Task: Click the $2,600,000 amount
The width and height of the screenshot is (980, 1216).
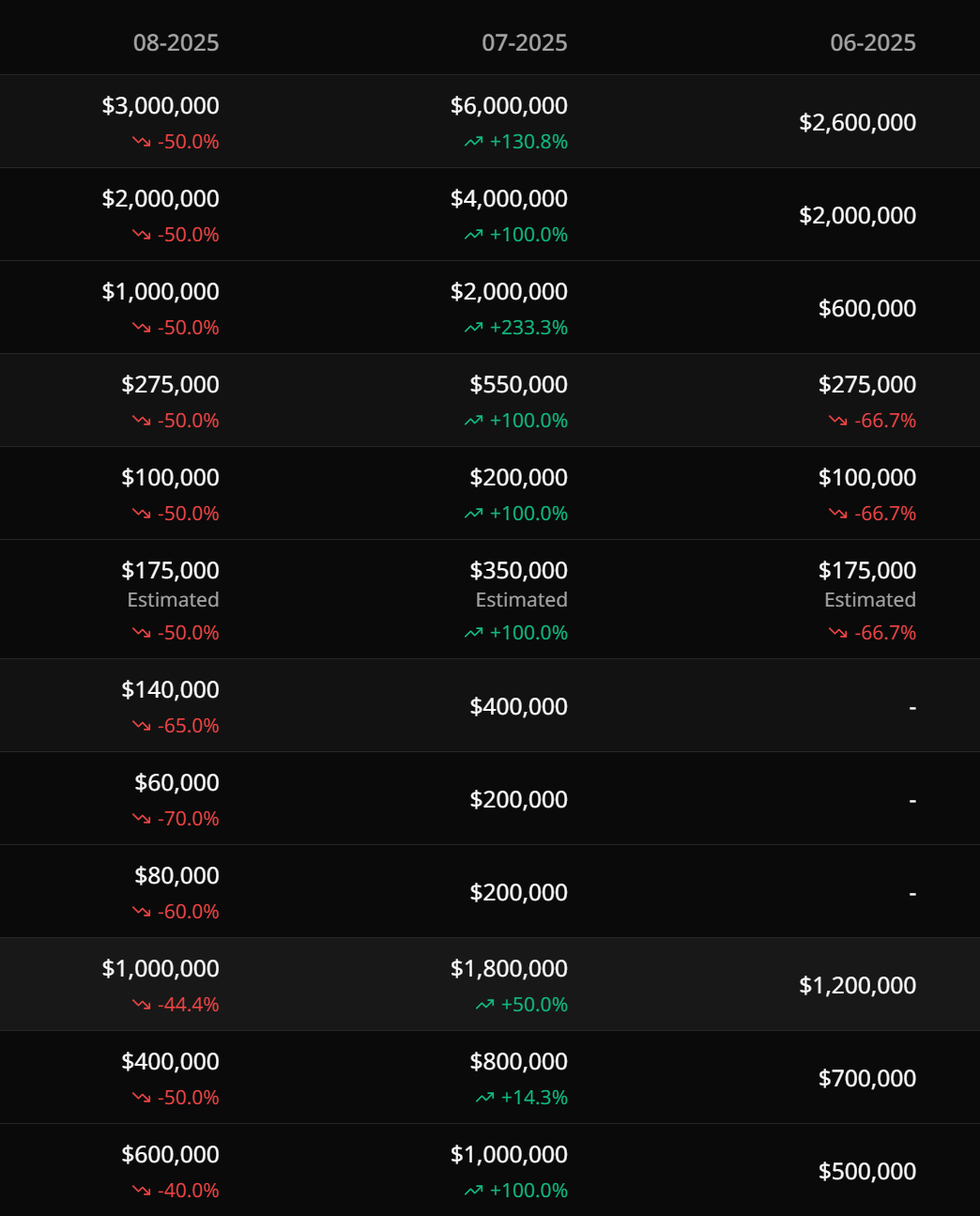Action: (x=857, y=122)
